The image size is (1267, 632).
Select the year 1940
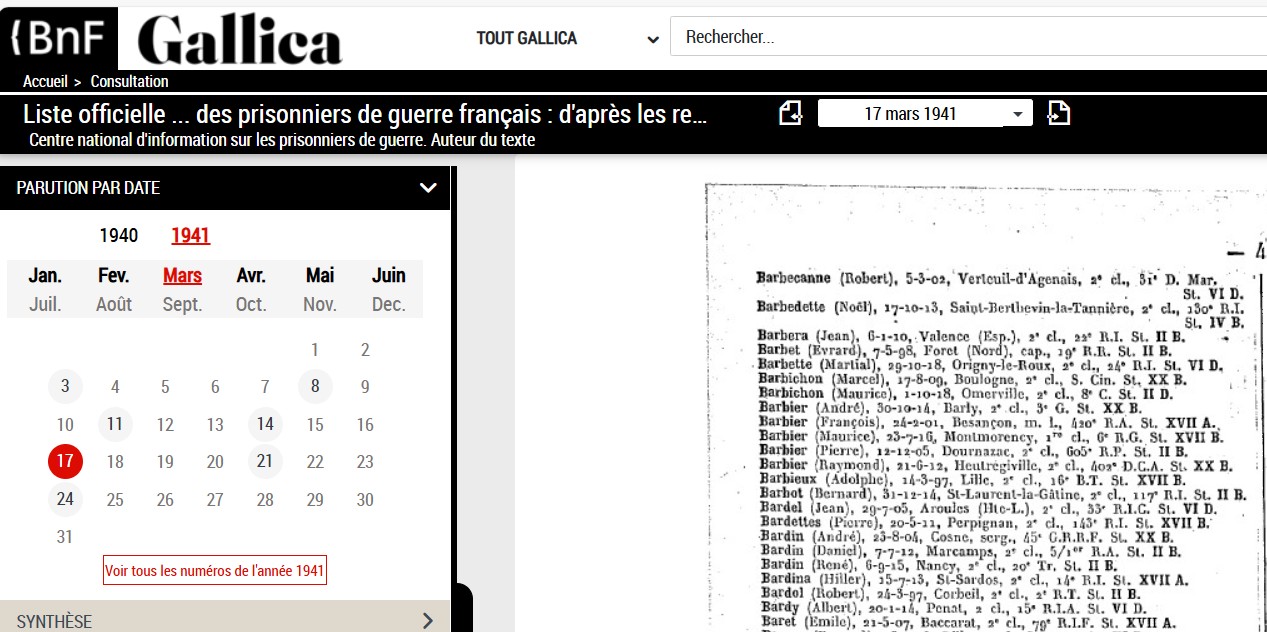click(119, 236)
